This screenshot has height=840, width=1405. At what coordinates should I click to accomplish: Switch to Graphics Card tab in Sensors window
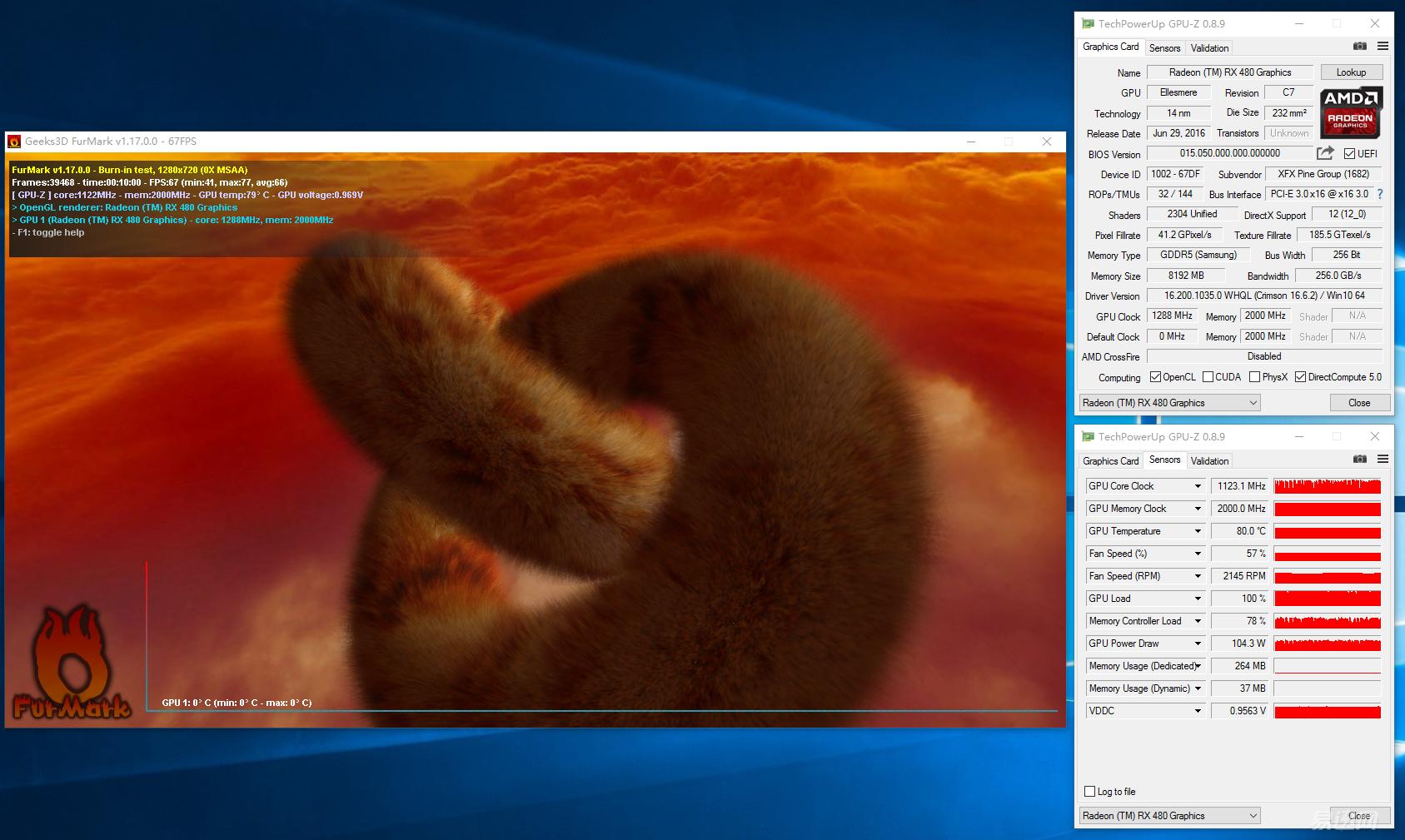pyautogui.click(x=1110, y=461)
